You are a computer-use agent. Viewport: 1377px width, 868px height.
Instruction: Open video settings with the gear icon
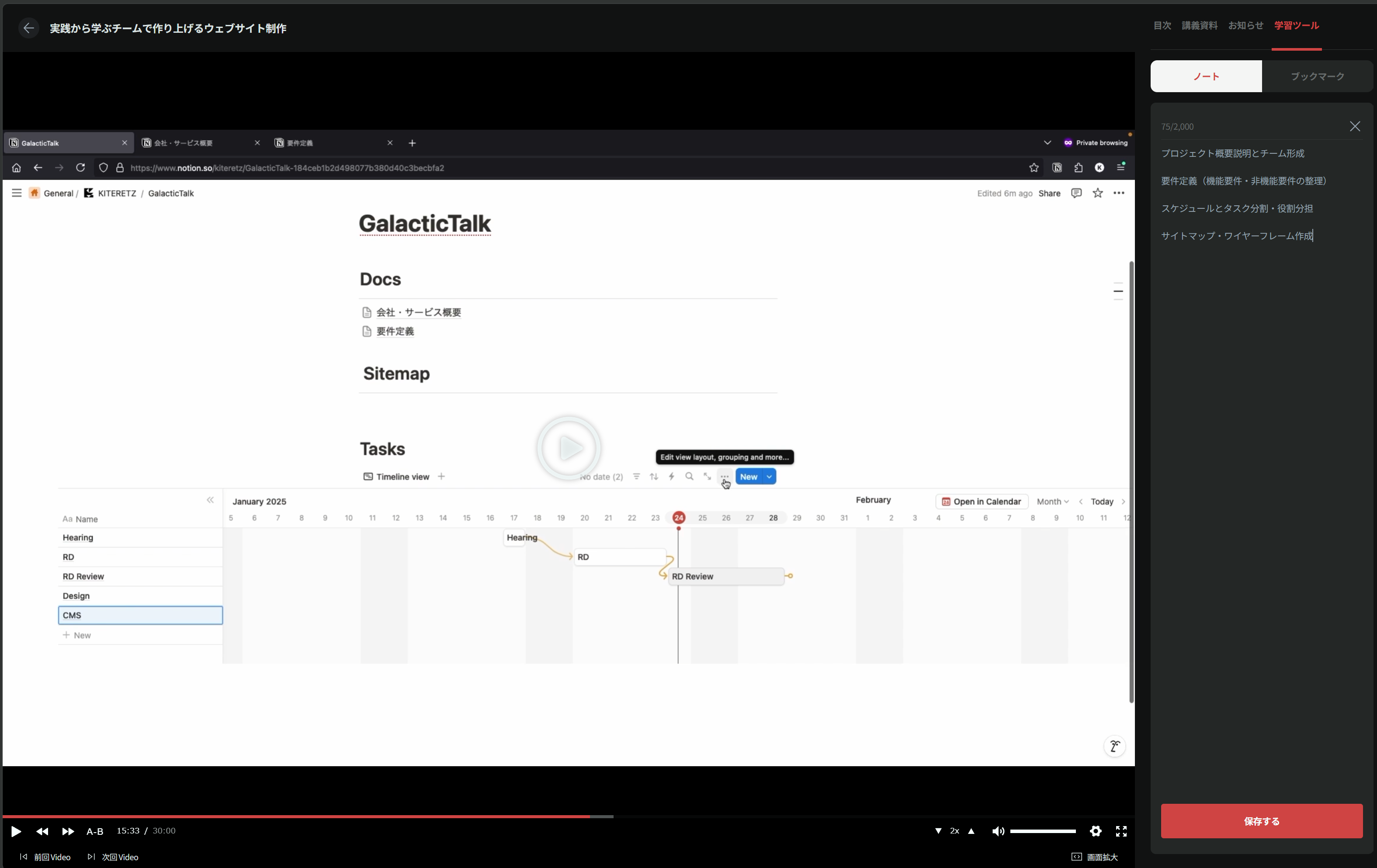point(1095,831)
